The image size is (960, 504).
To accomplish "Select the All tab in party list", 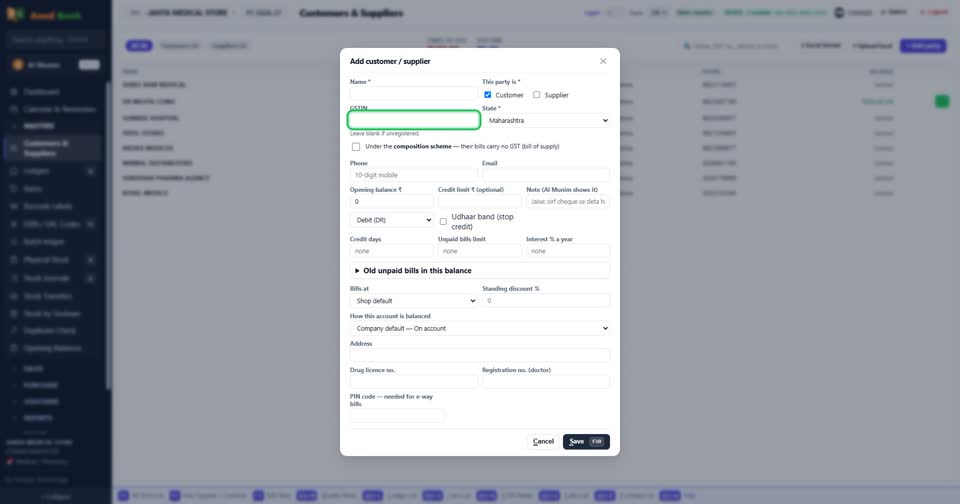I will [x=139, y=46].
